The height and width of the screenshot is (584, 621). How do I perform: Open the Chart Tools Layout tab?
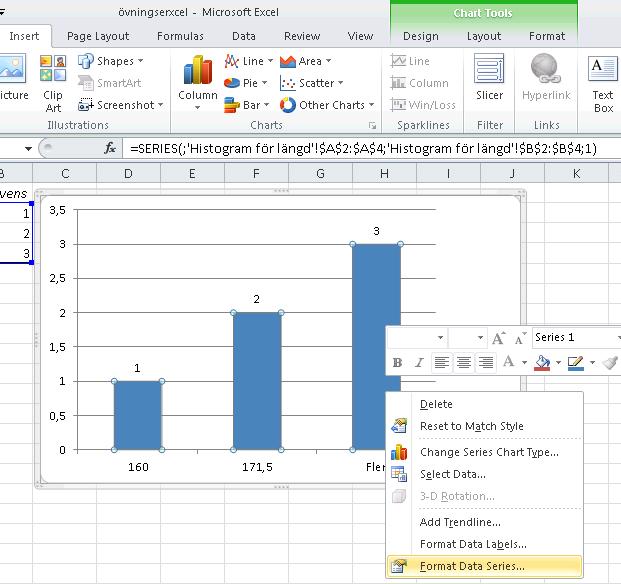point(484,36)
